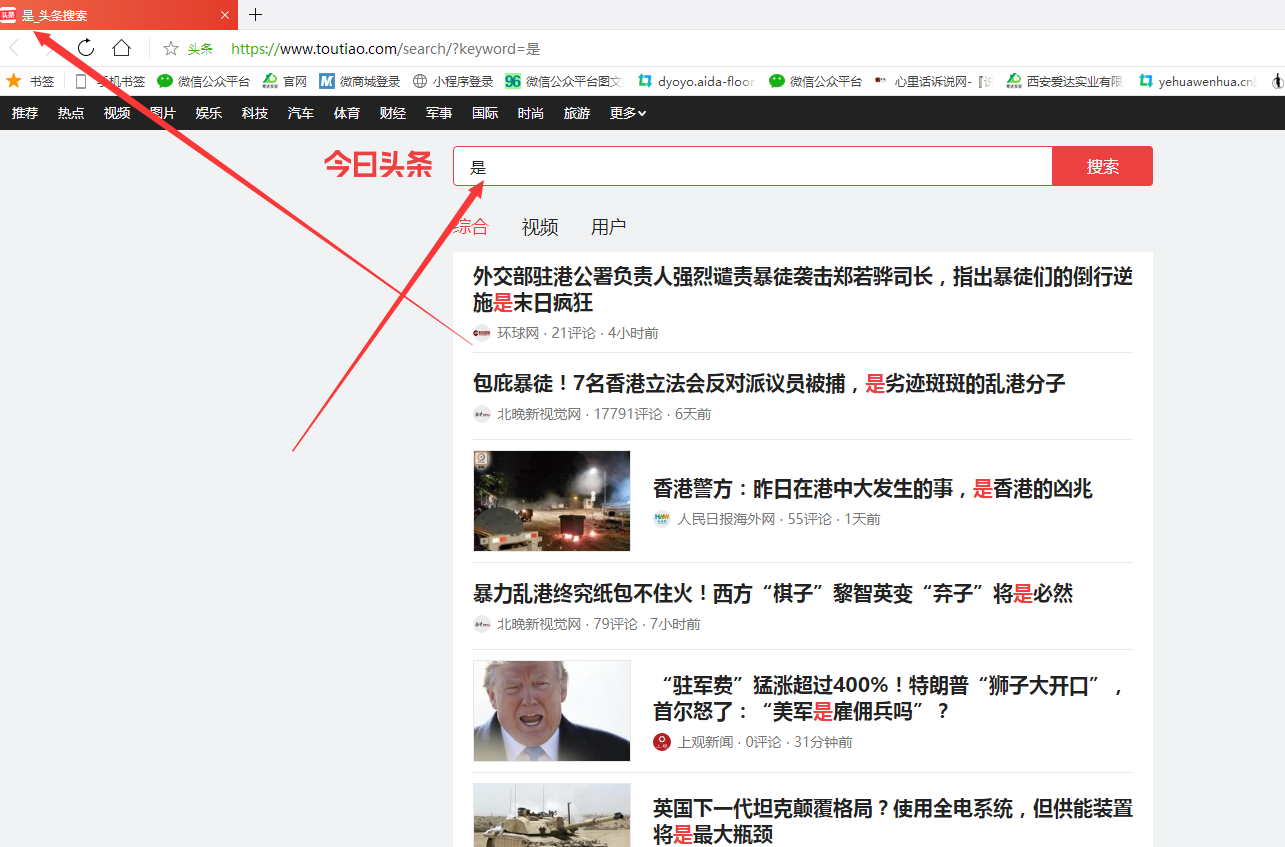Screen dimensions: 1285x847
Task: Reload the page with the refresh icon
Action: [x=86, y=48]
